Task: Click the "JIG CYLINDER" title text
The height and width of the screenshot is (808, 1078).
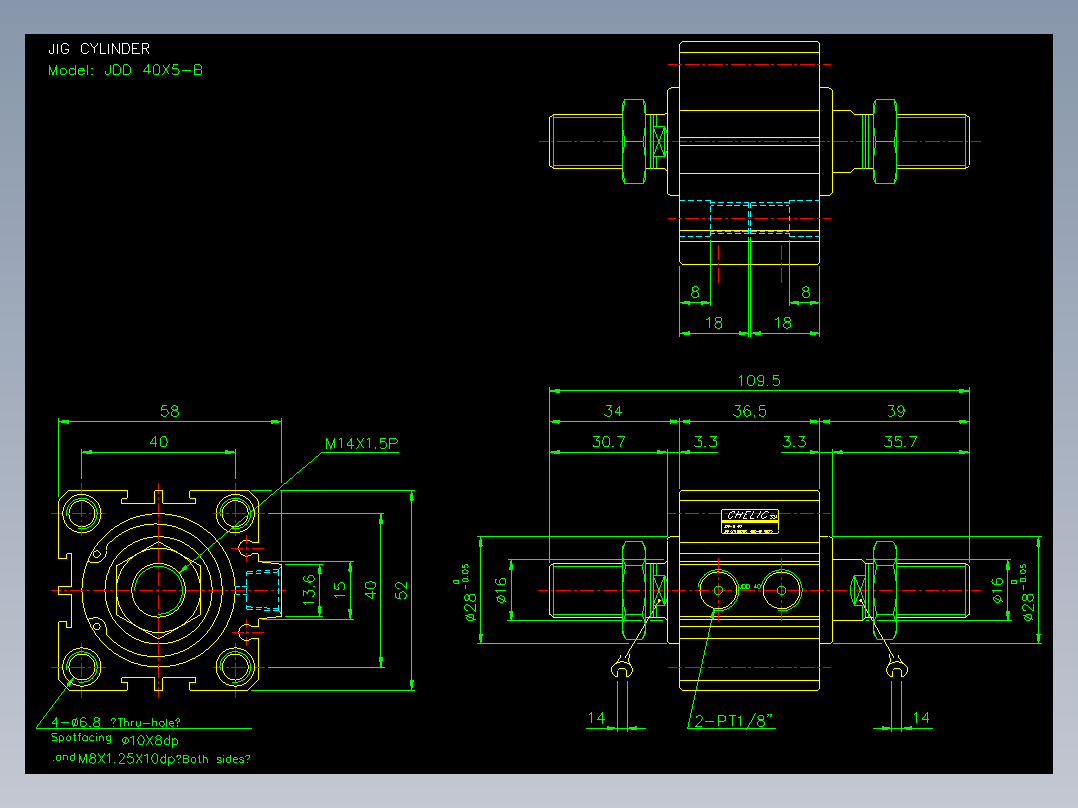Action: (x=99, y=49)
